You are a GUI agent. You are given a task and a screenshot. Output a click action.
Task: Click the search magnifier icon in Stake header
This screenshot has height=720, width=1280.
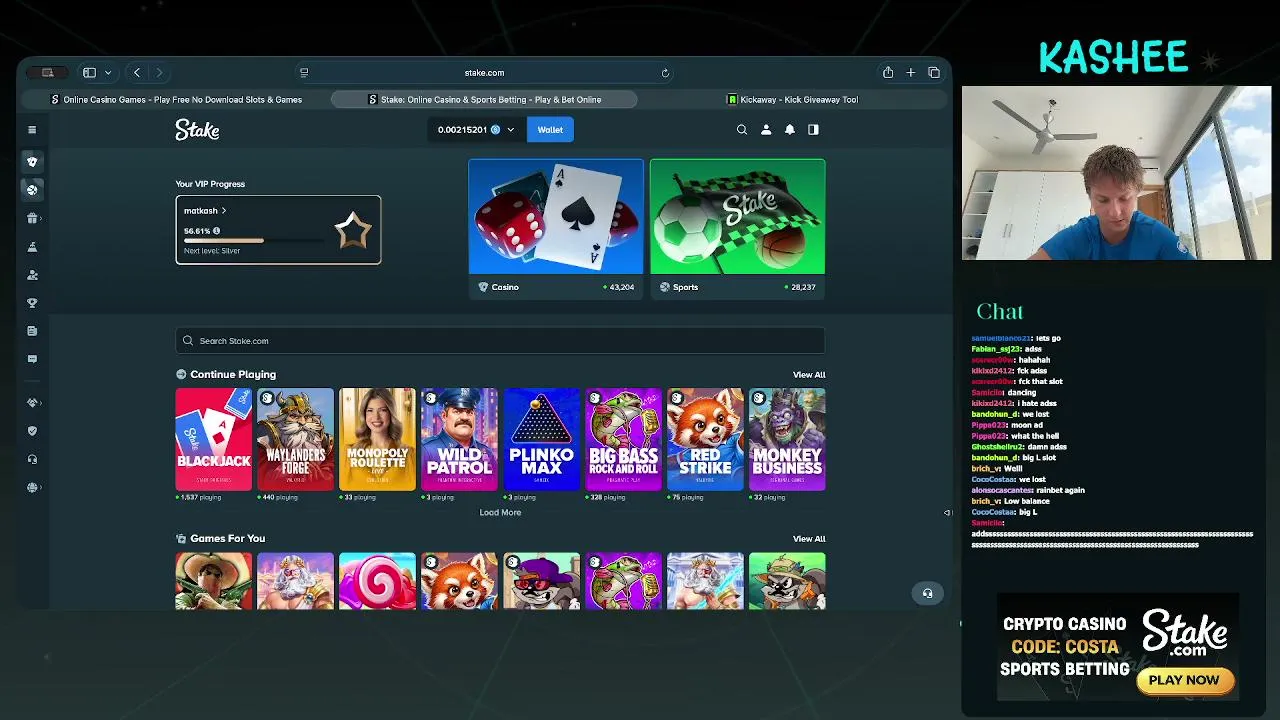tap(742, 129)
